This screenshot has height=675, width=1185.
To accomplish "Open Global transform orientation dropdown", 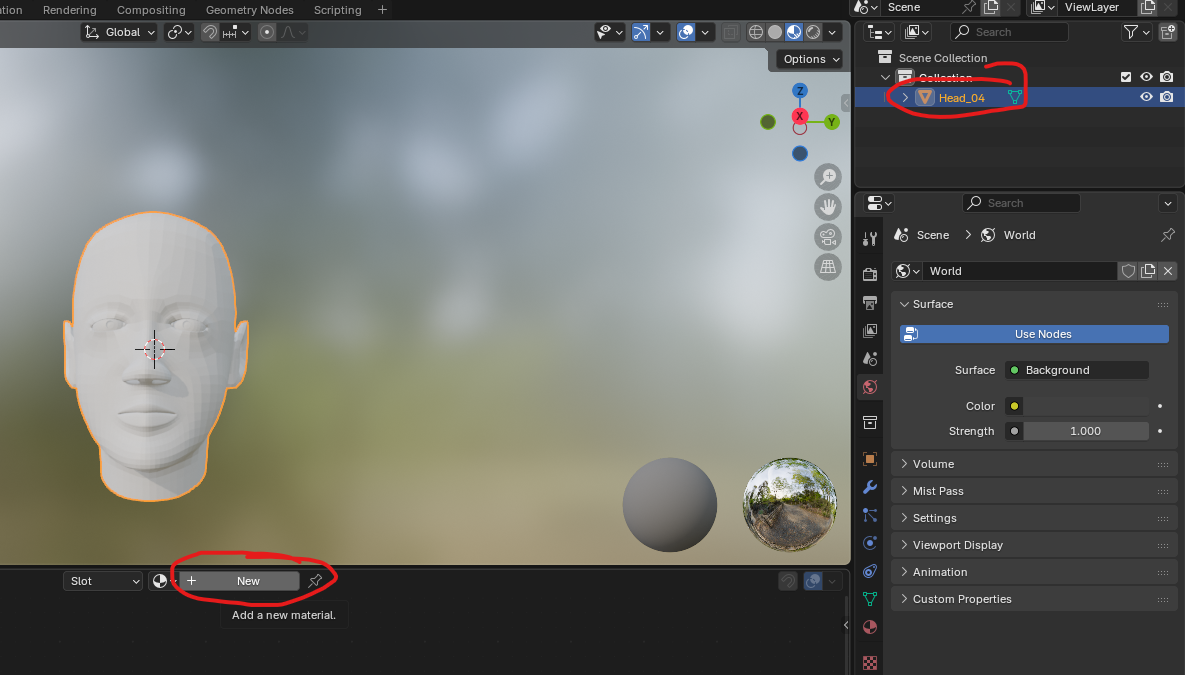I will 119,33.
